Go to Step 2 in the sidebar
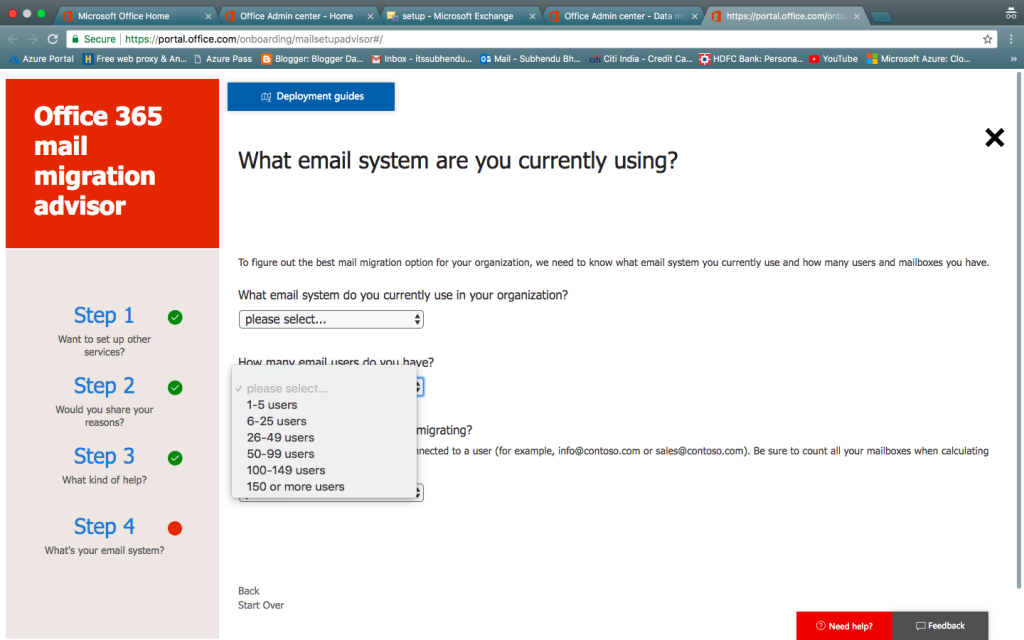This screenshot has height=640, width=1024. coord(104,386)
